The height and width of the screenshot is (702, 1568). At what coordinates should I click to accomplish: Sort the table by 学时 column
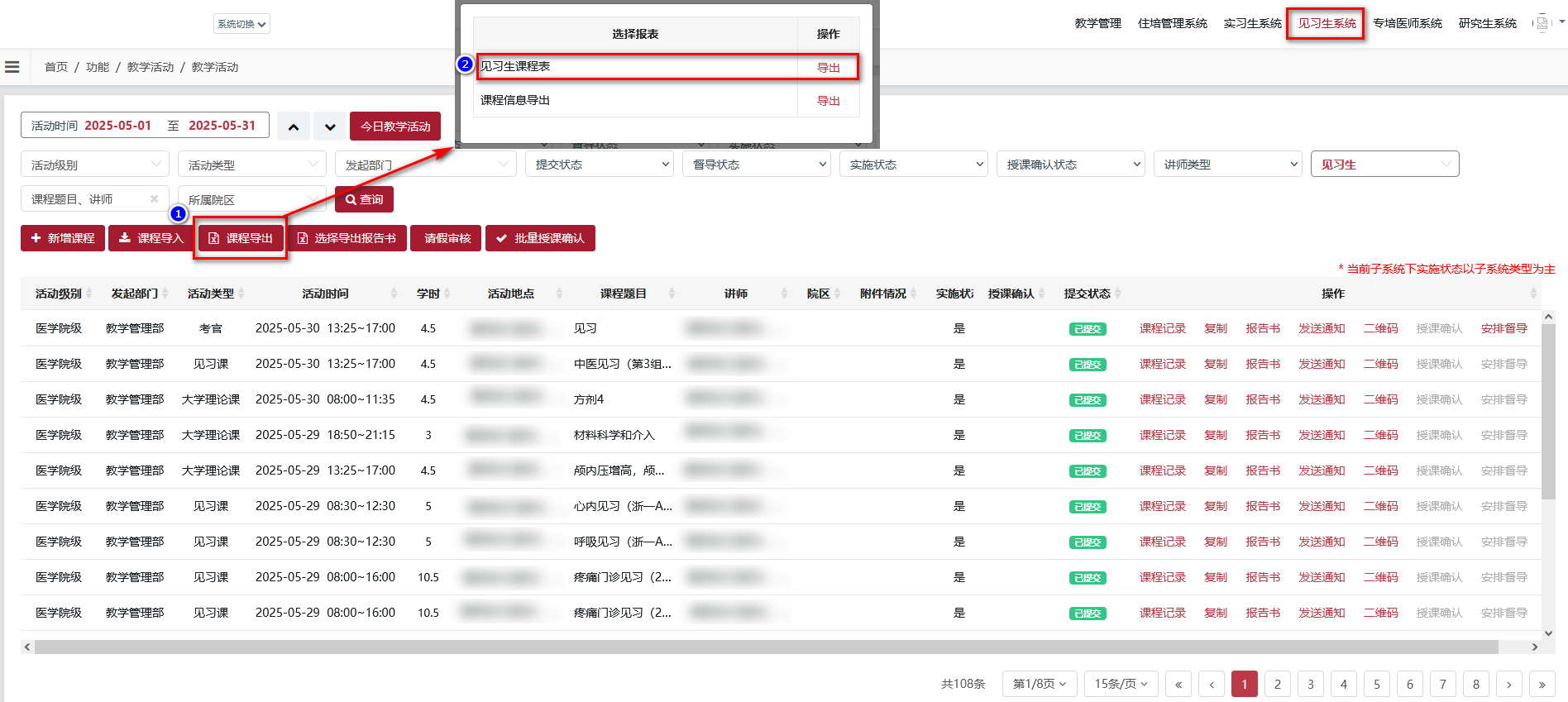coord(447,294)
